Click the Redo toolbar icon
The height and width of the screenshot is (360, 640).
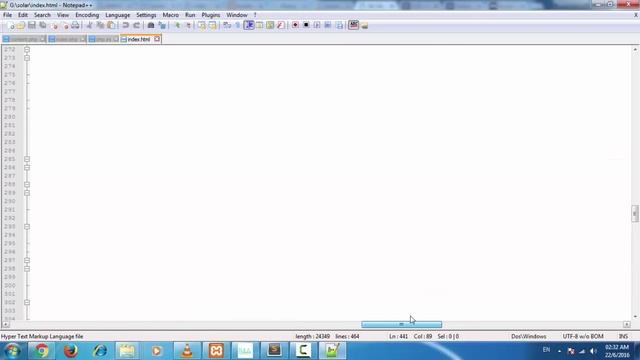(x=137, y=25)
